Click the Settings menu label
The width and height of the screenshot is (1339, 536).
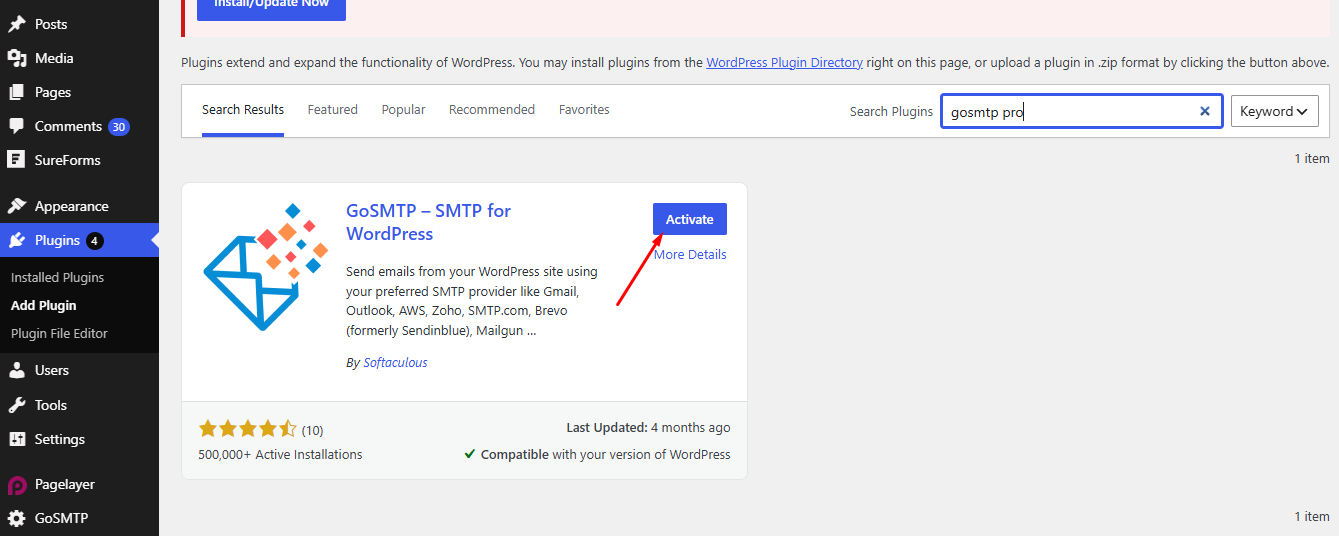(x=60, y=439)
